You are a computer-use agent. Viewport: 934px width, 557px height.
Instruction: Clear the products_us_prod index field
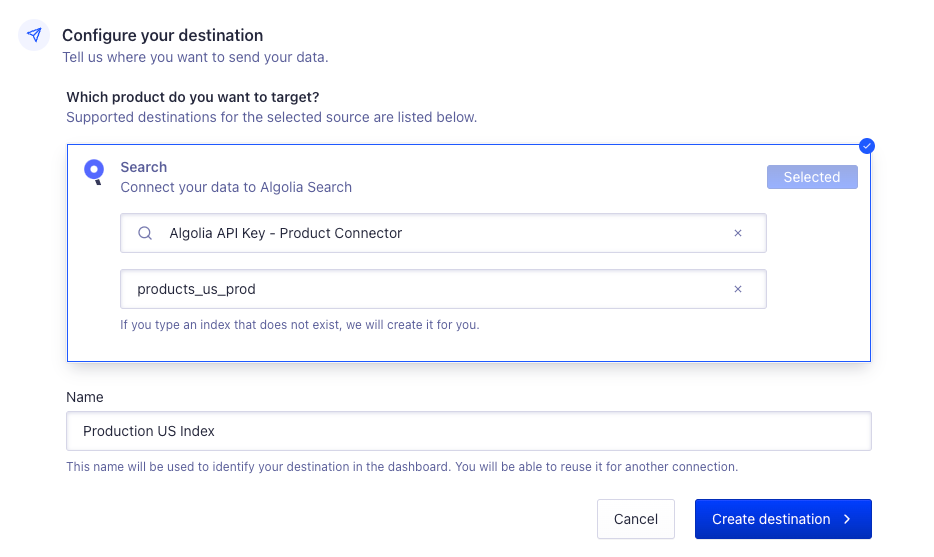pos(738,289)
